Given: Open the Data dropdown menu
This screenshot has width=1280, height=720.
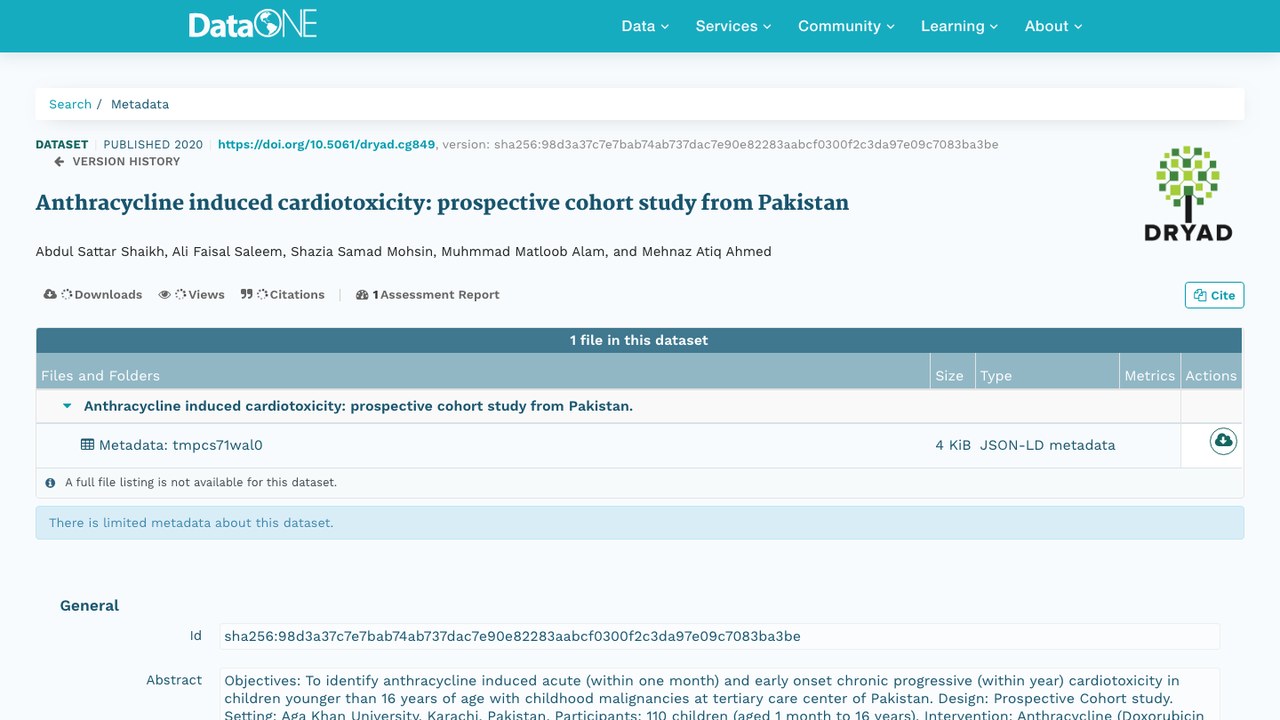Looking at the screenshot, I should coord(645,26).
